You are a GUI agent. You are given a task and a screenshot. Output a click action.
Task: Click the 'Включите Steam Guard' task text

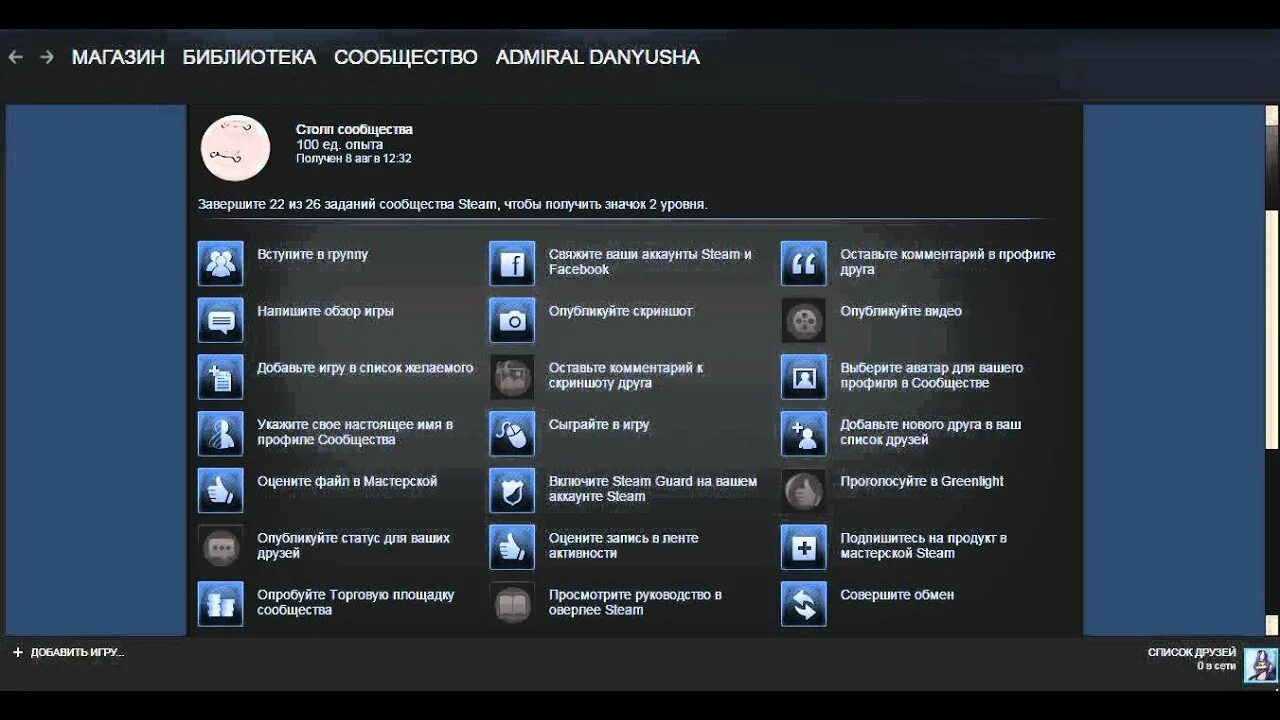pyautogui.click(x=653, y=489)
